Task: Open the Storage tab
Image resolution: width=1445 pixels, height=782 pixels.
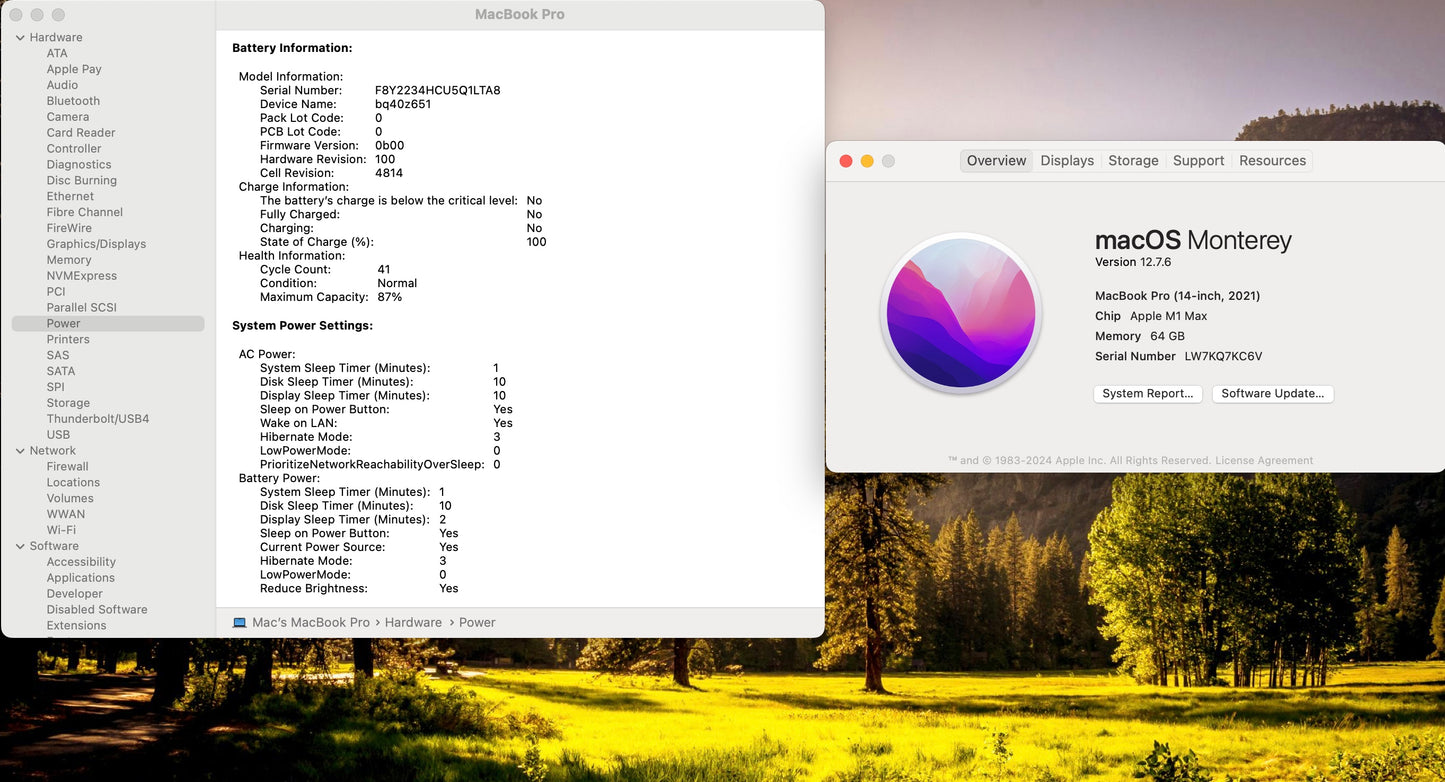Action: point(1133,161)
